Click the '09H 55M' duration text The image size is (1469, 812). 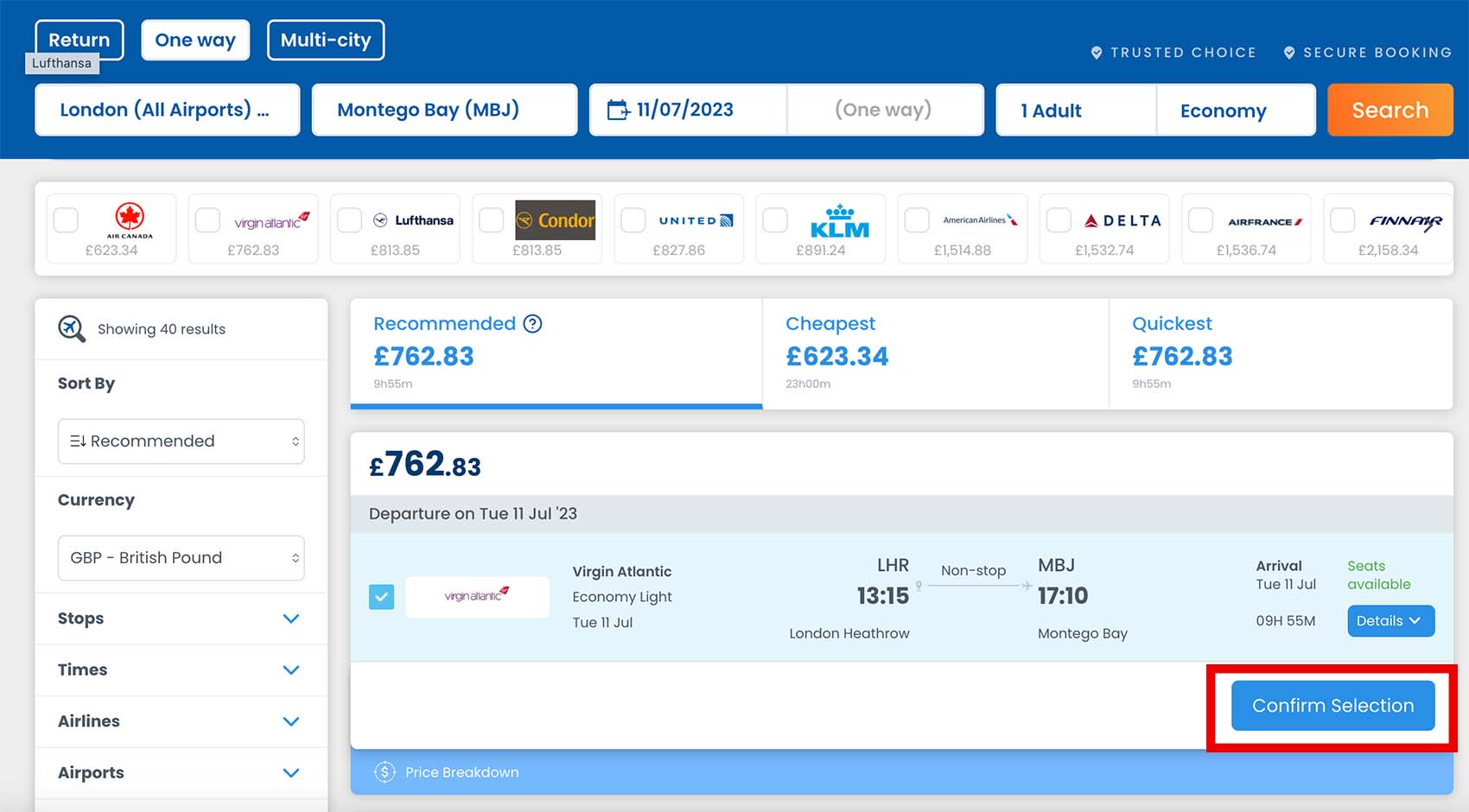(1285, 621)
